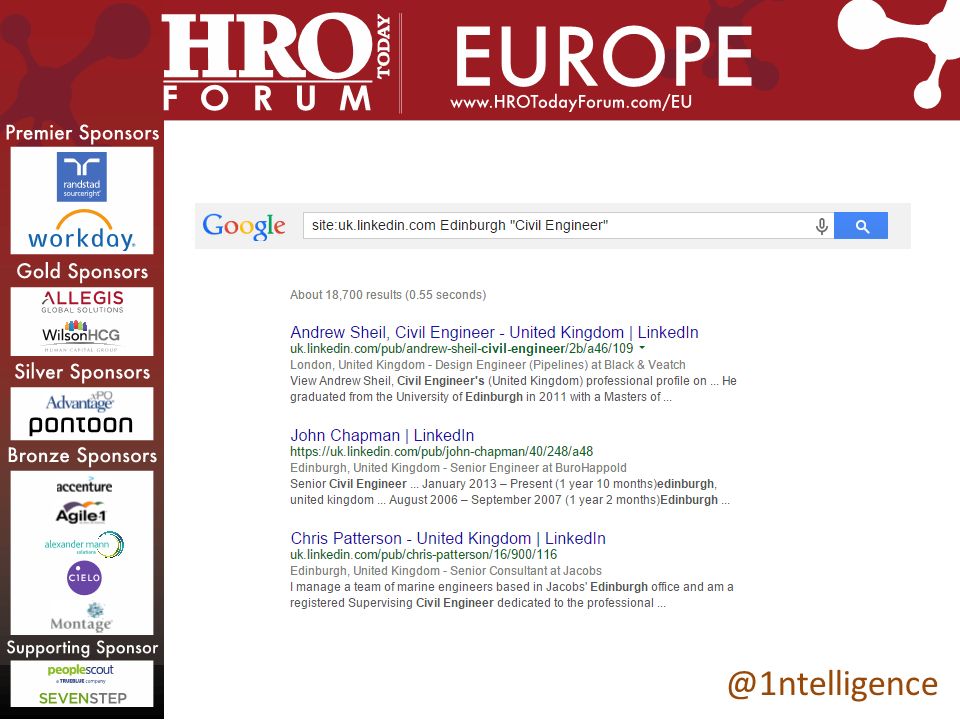Image resolution: width=960 pixels, height=720 pixels.
Task: Click the Workday sponsor logo
Action: coord(81,230)
